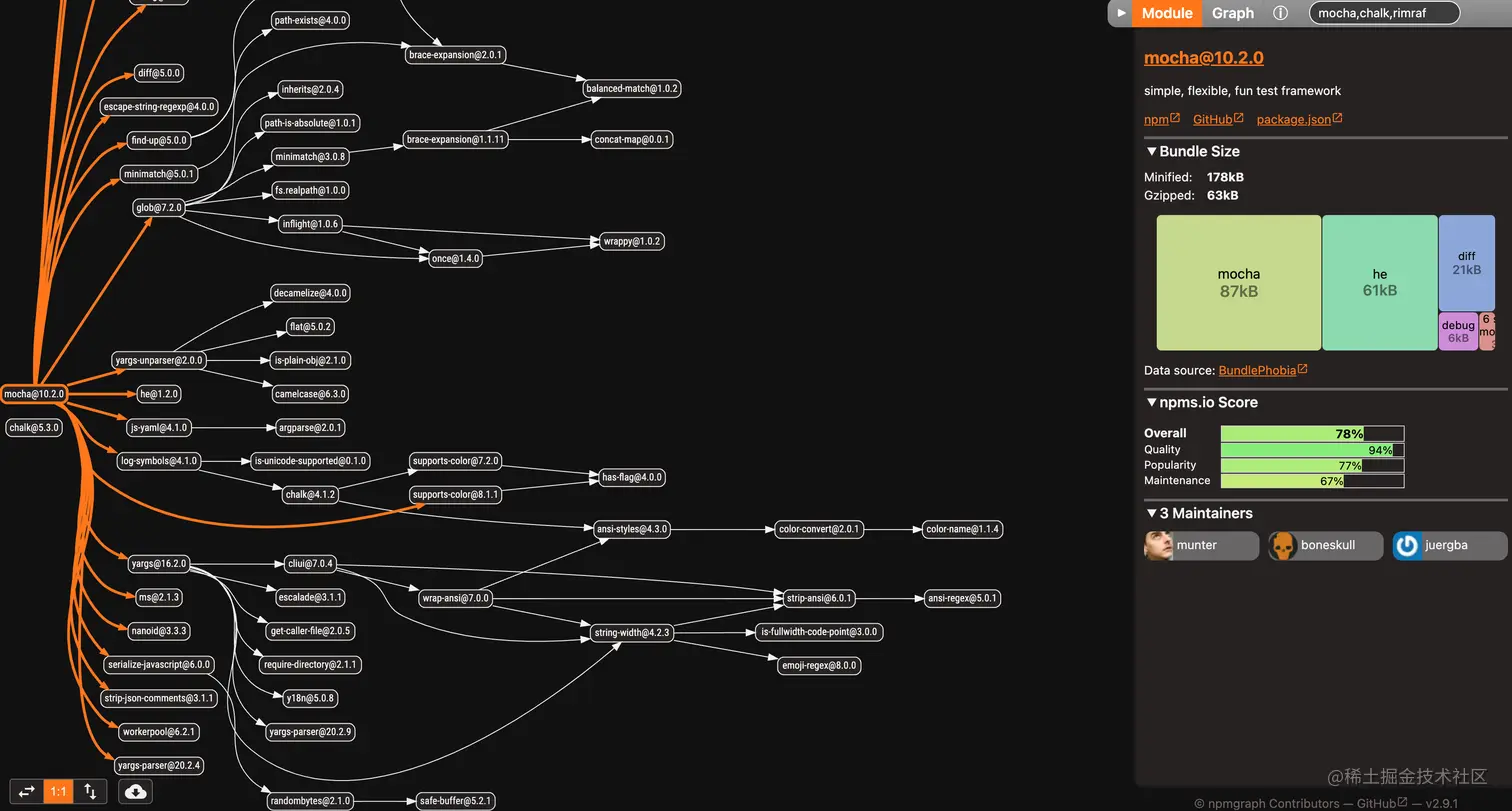Screen dimensions: 1512x811
Task: Select the mocha@10.2.0 graph node
Action: pyautogui.click(x=34, y=394)
